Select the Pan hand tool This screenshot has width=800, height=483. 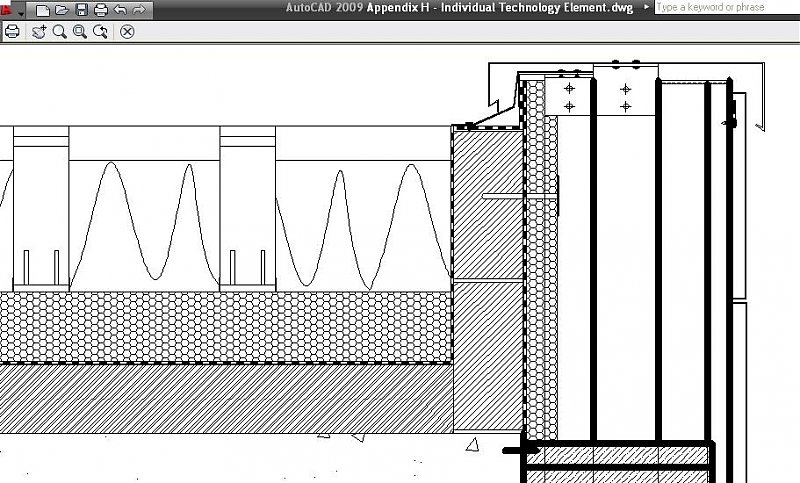coord(39,32)
